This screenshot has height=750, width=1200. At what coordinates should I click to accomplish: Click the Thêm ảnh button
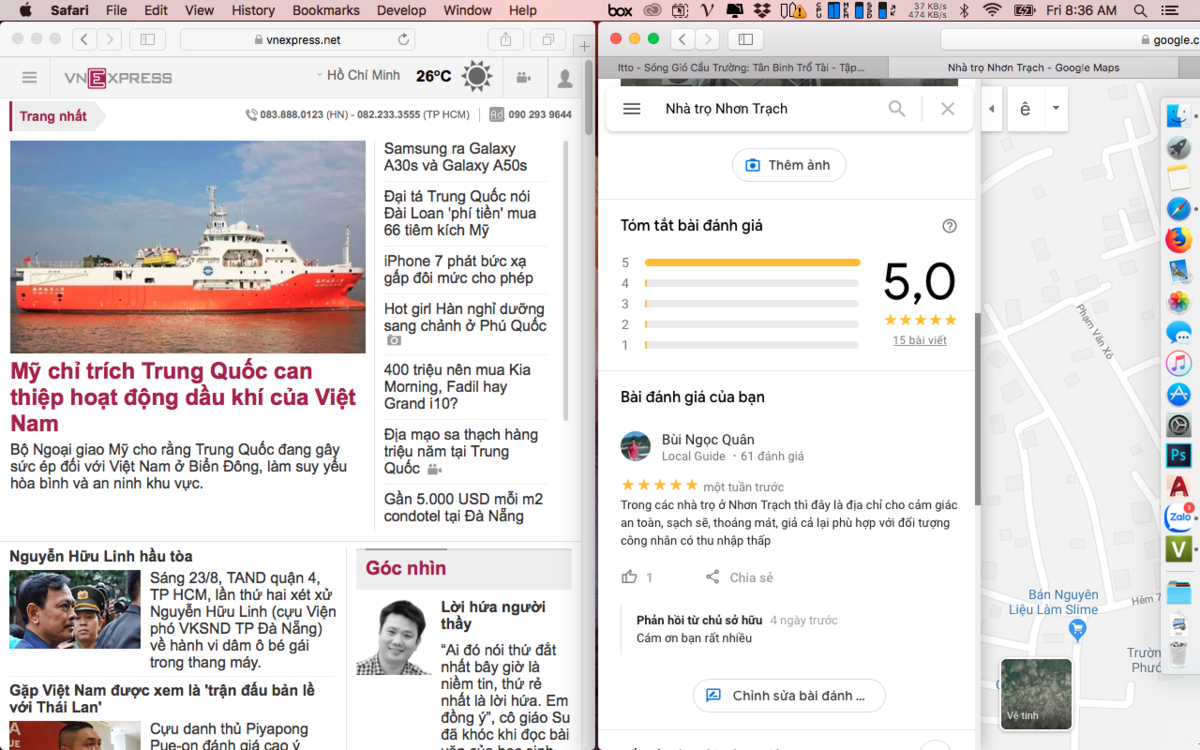789,165
